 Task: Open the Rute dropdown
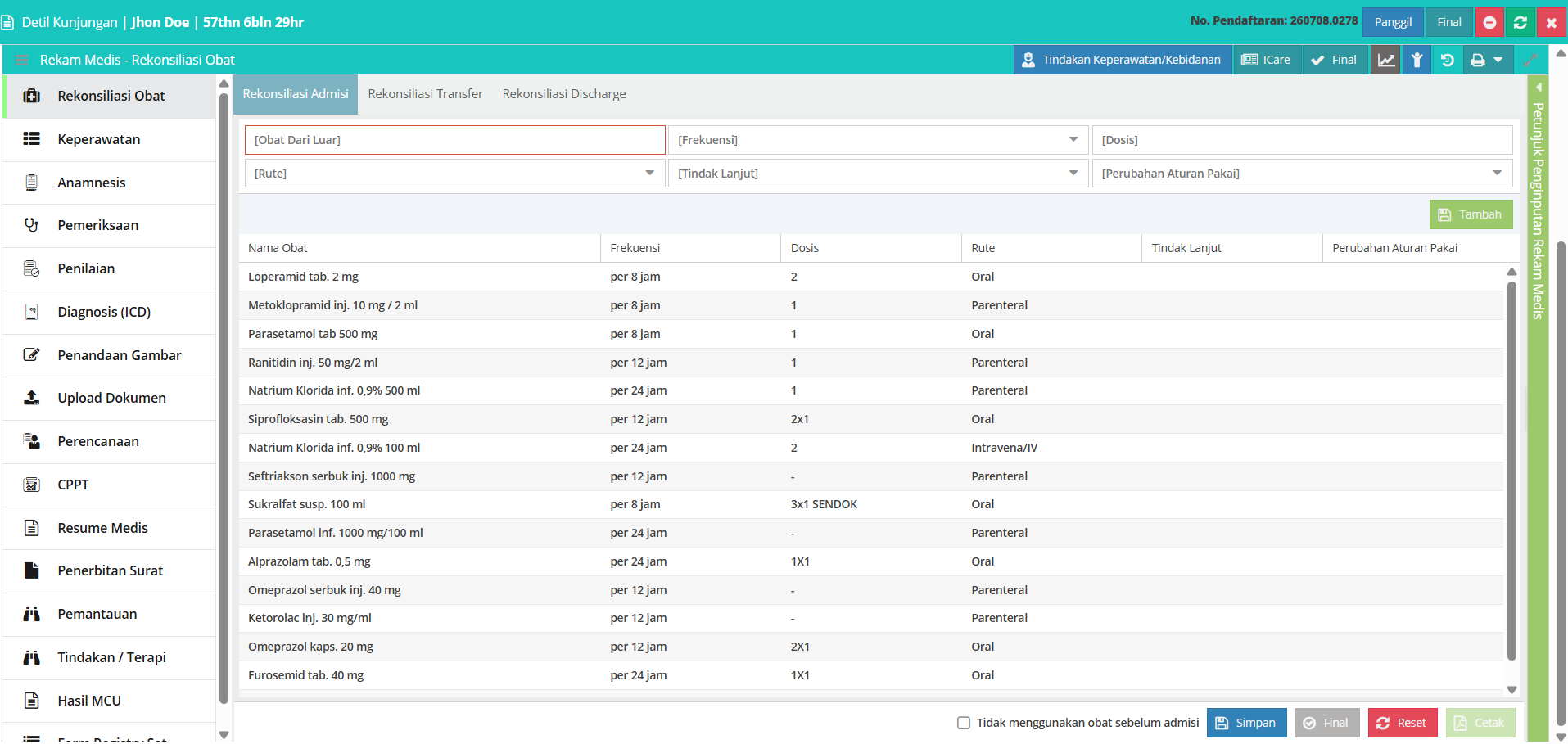tap(454, 174)
